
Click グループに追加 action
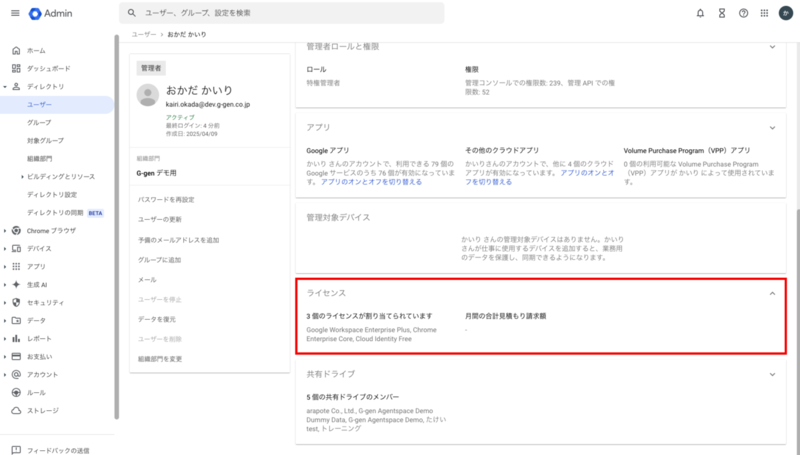click(160, 260)
